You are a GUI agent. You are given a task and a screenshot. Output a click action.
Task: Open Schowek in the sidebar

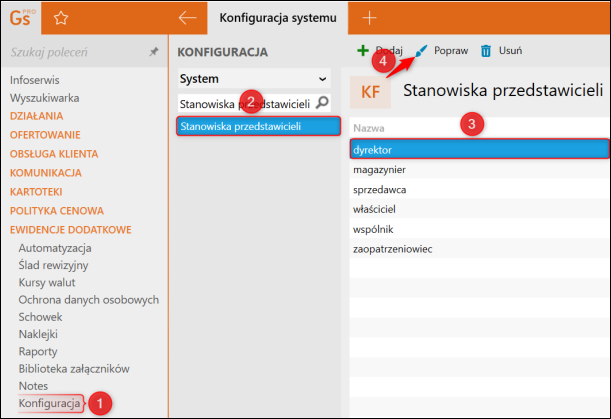(40, 317)
